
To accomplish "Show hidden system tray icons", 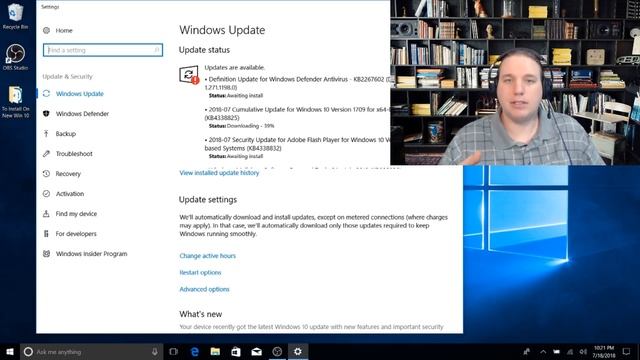I will [x=543, y=351].
